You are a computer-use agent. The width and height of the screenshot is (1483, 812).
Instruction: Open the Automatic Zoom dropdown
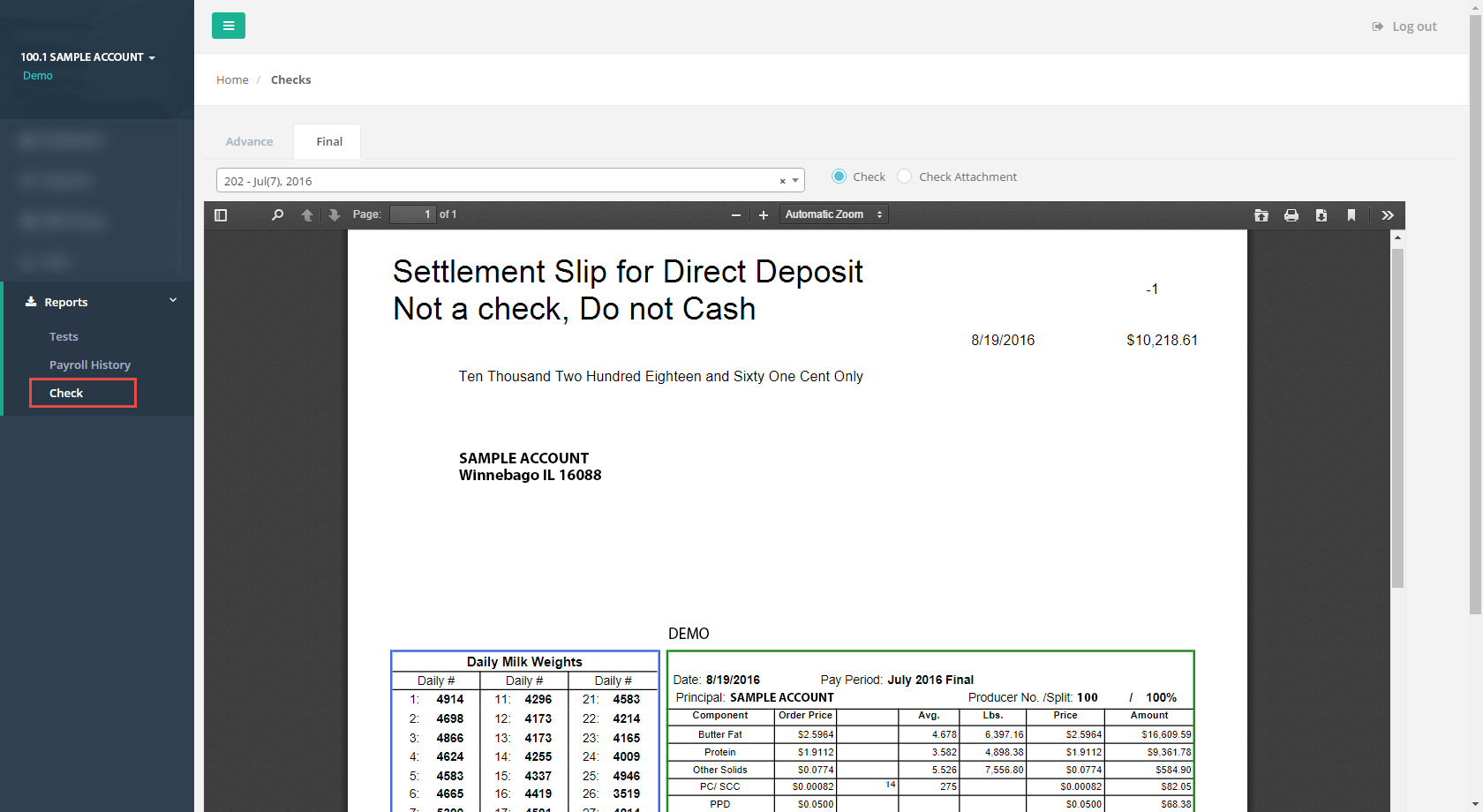tap(833, 214)
